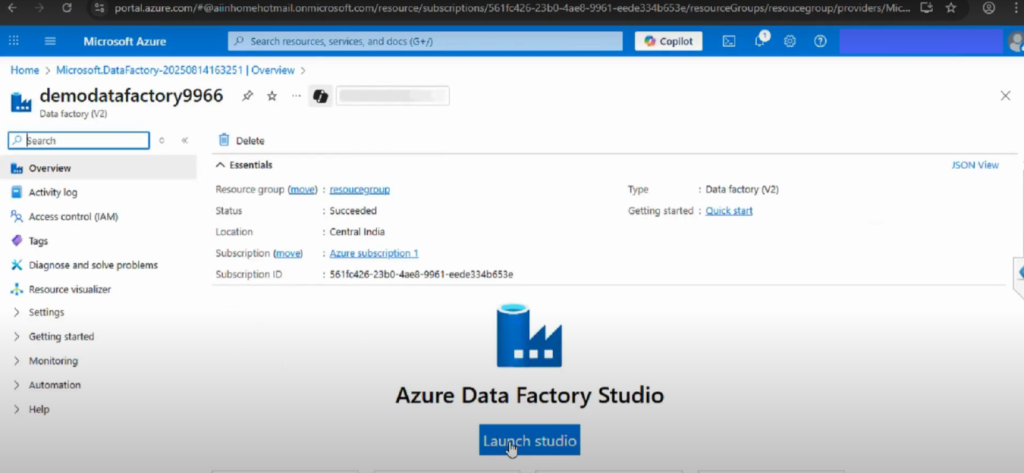Click the sidebar expand/collapse-all arrows beside search
This screenshot has height=473, width=1024.
pyautogui.click(x=161, y=140)
